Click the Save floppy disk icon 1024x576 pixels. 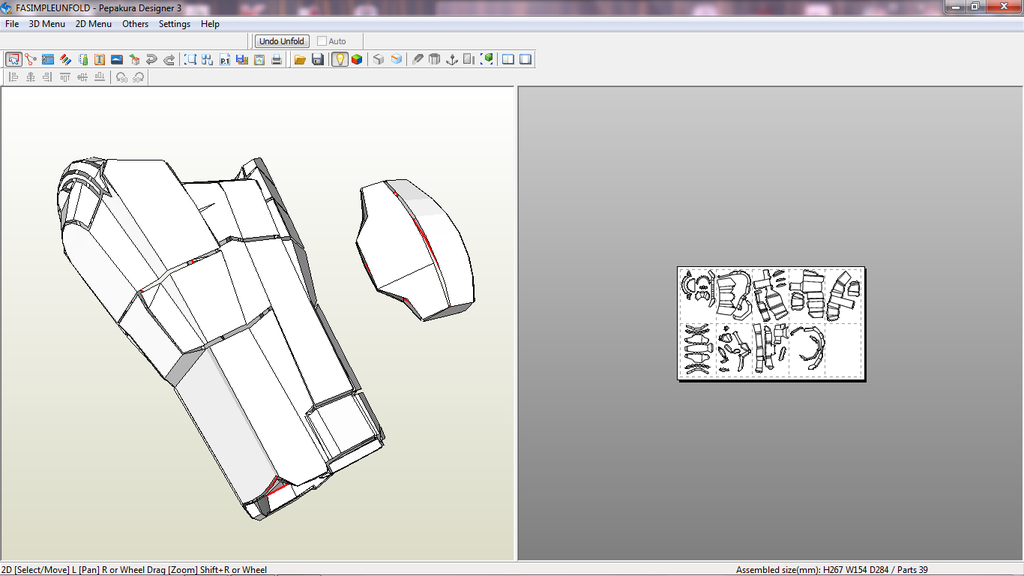[317, 60]
